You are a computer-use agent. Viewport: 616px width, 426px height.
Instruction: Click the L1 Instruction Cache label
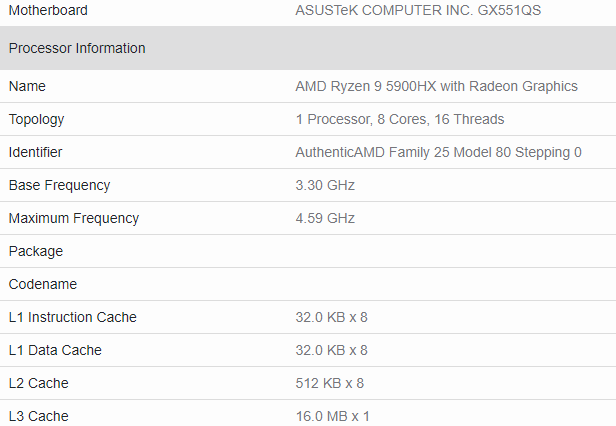coord(73,317)
